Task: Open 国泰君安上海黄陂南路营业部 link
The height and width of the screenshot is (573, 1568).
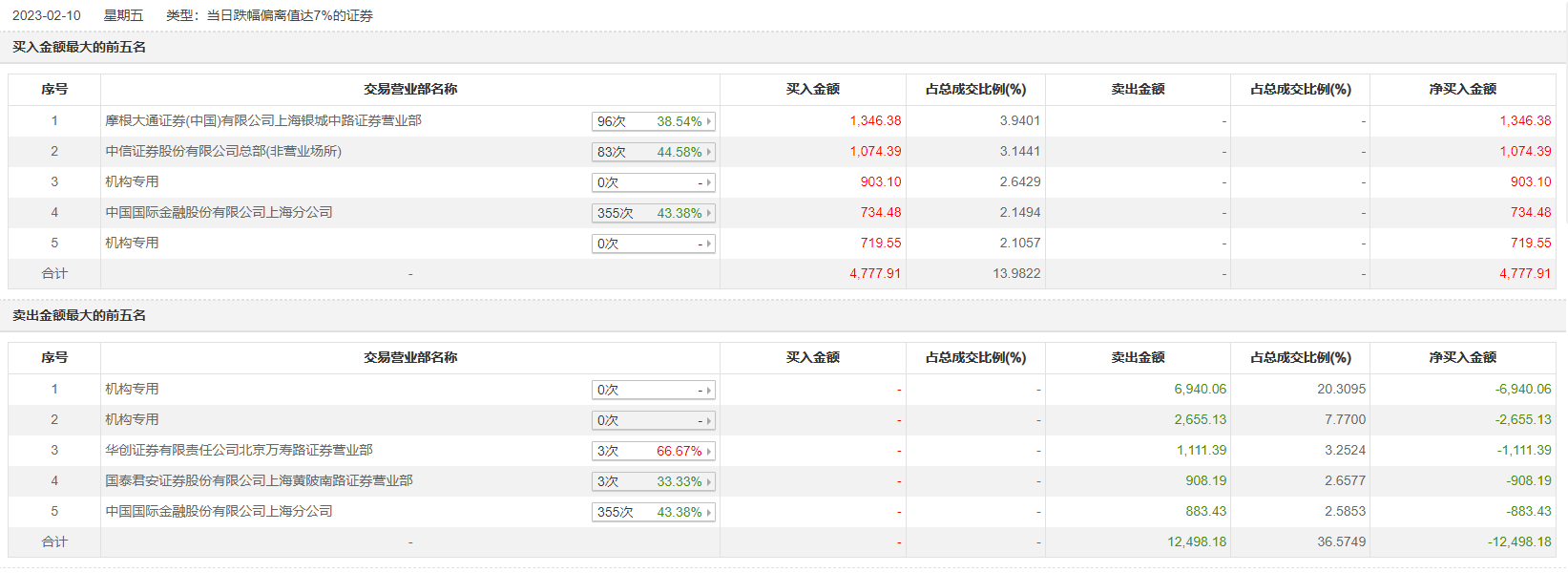Action: [x=259, y=481]
